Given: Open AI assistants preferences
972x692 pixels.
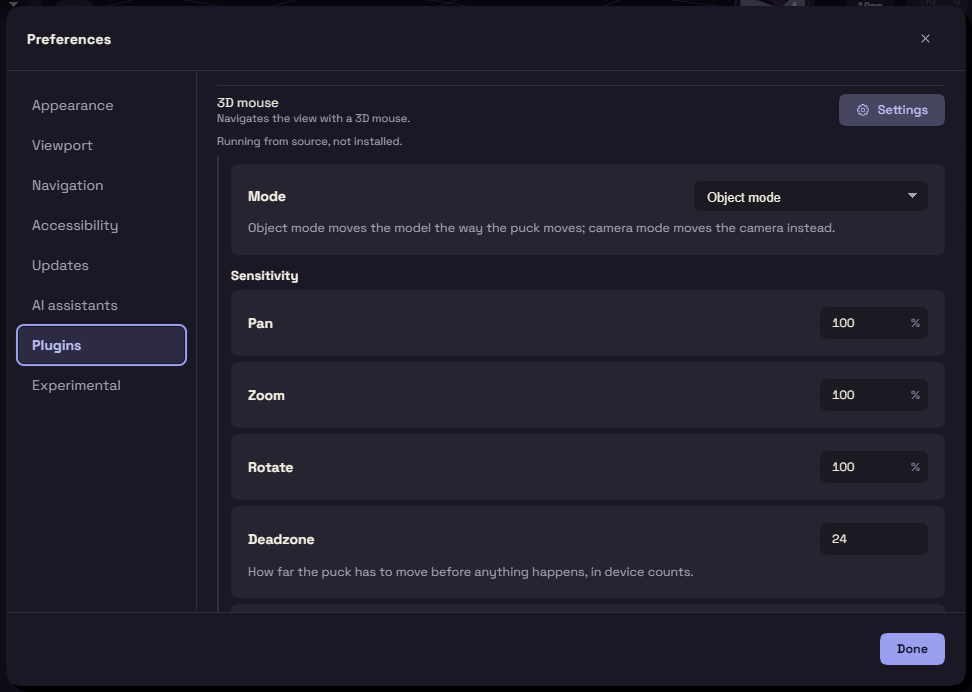Looking at the screenshot, I should coord(101,305).
